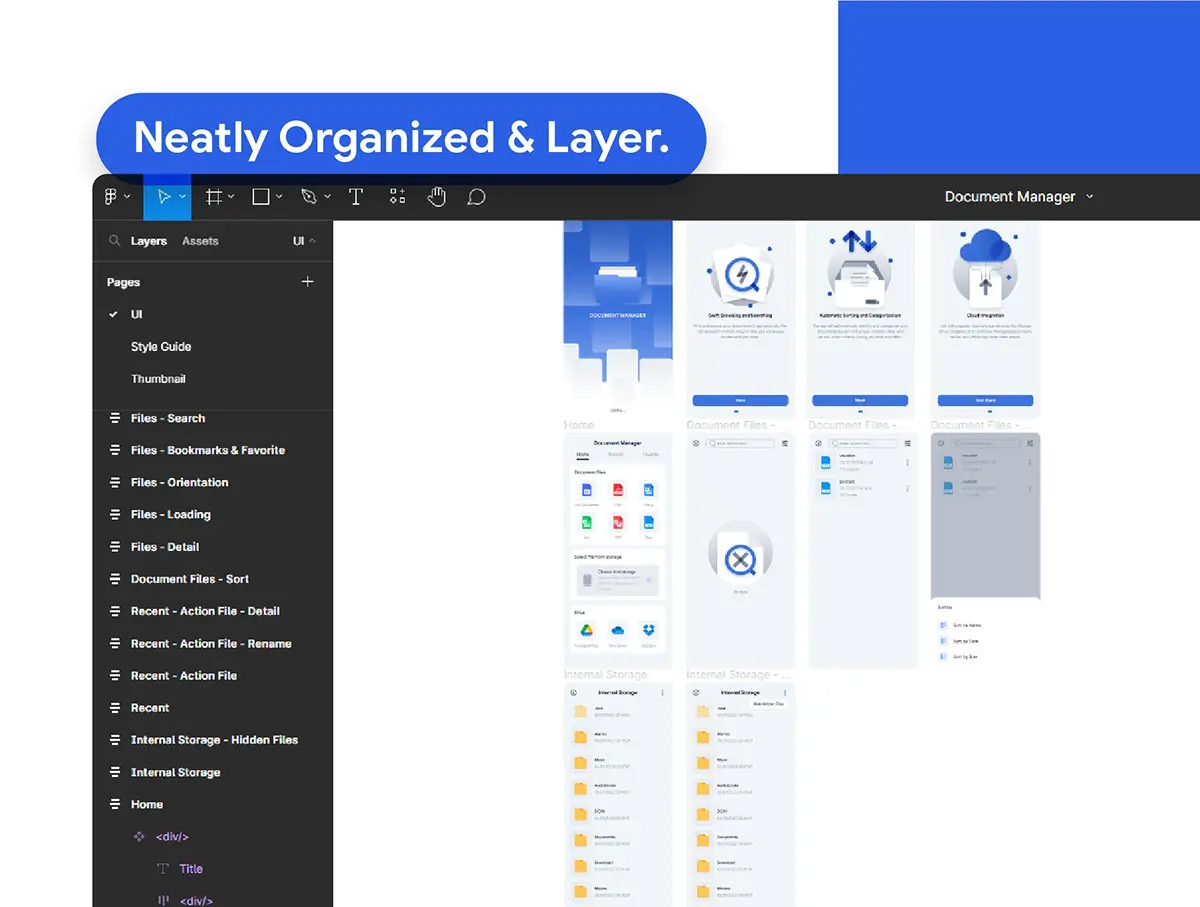The image size is (1200, 907).
Task: Open the Resources components tool
Action: point(398,197)
